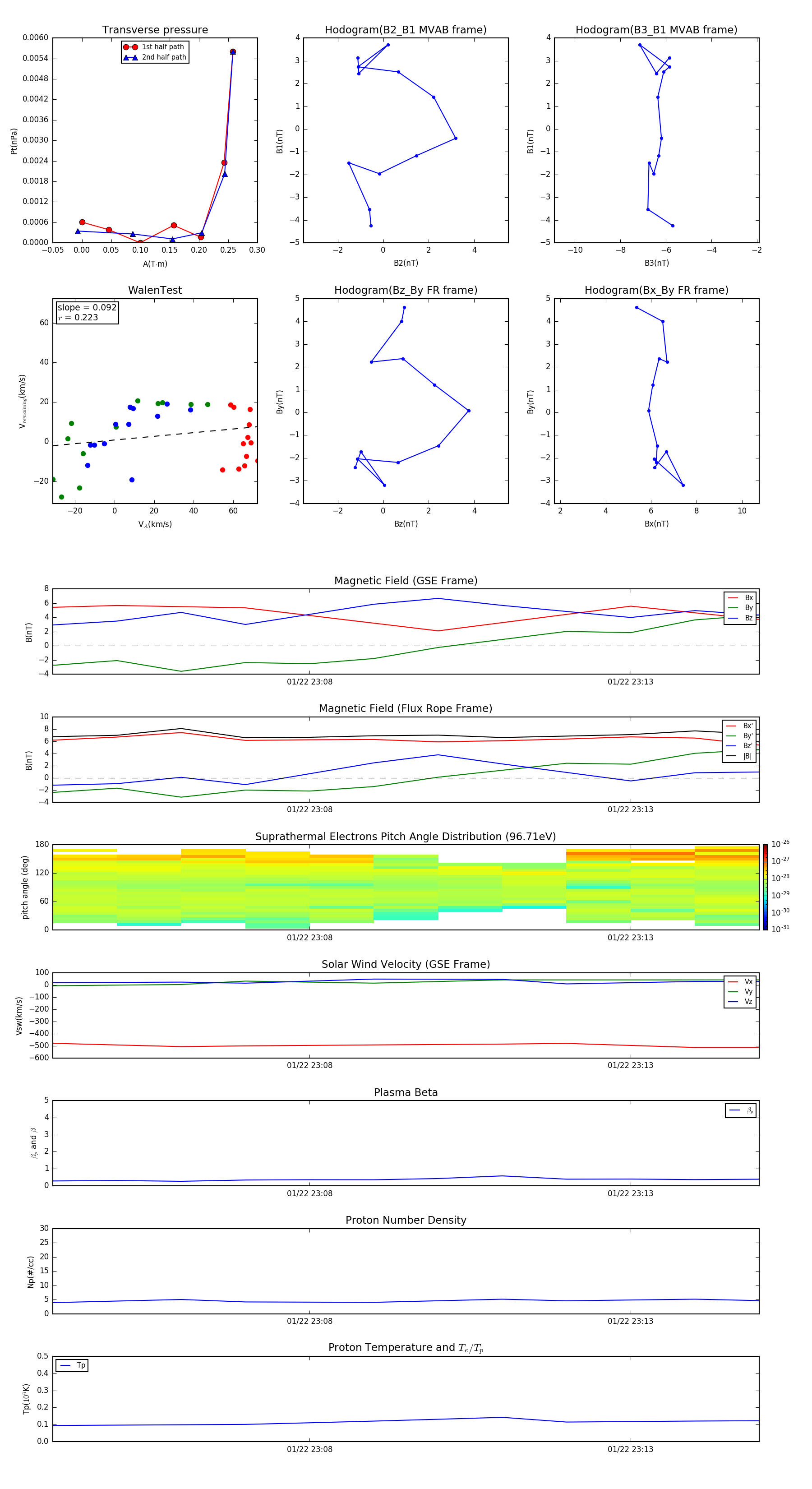Click the "Pt(nPa)" y-axis label
This screenshot has height=1489, width=812.
[x=14, y=141]
